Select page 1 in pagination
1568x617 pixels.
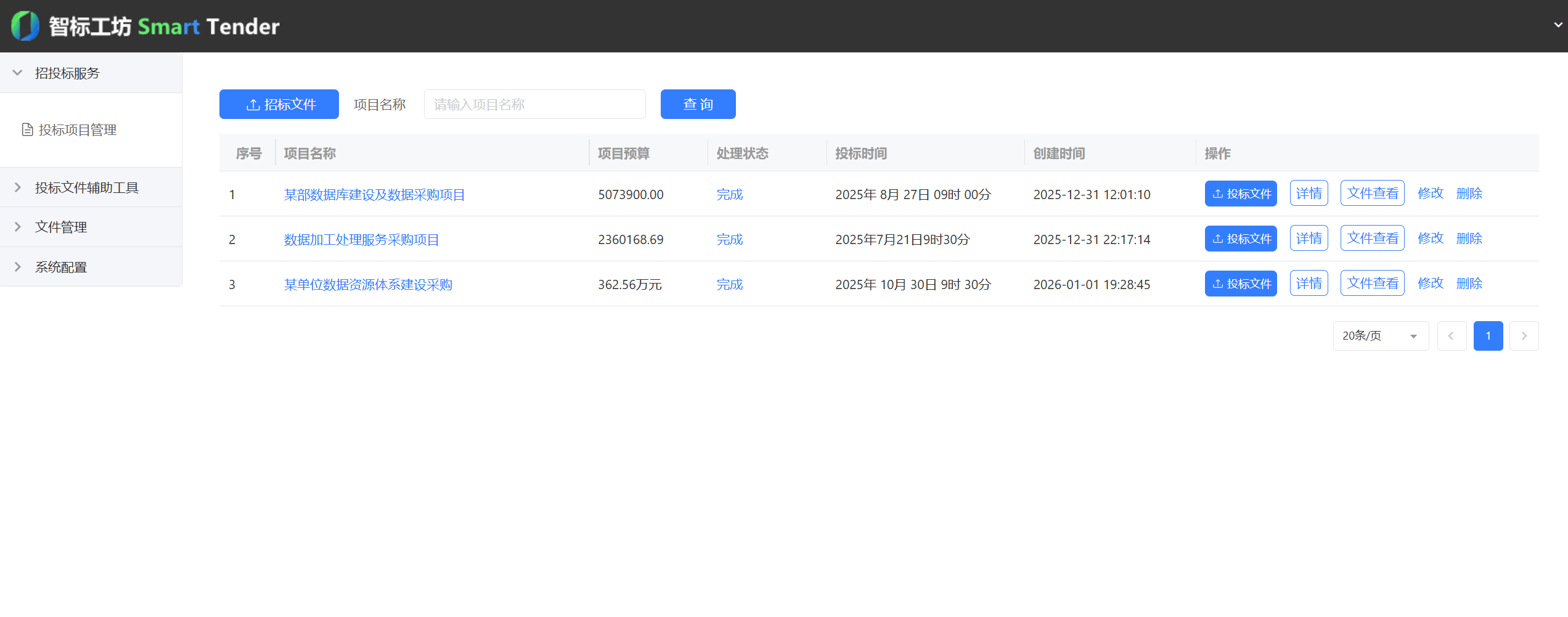point(1488,336)
